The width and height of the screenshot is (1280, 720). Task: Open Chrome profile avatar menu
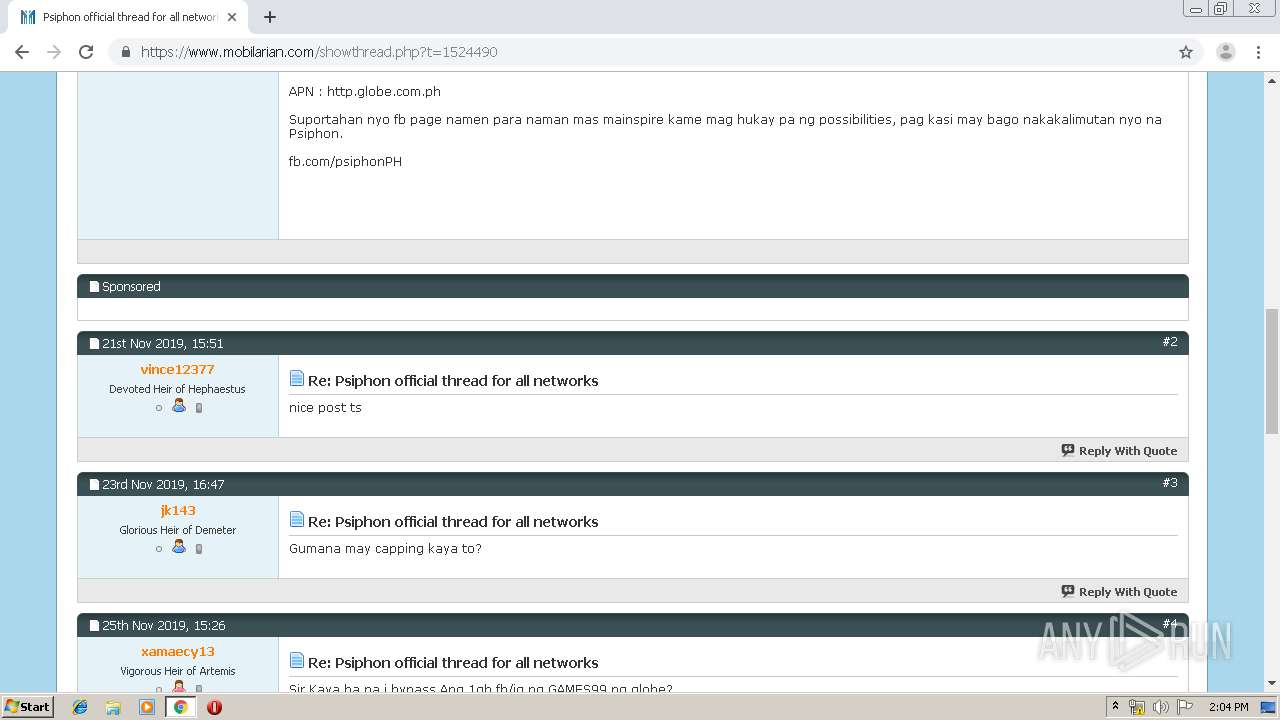[1226, 52]
